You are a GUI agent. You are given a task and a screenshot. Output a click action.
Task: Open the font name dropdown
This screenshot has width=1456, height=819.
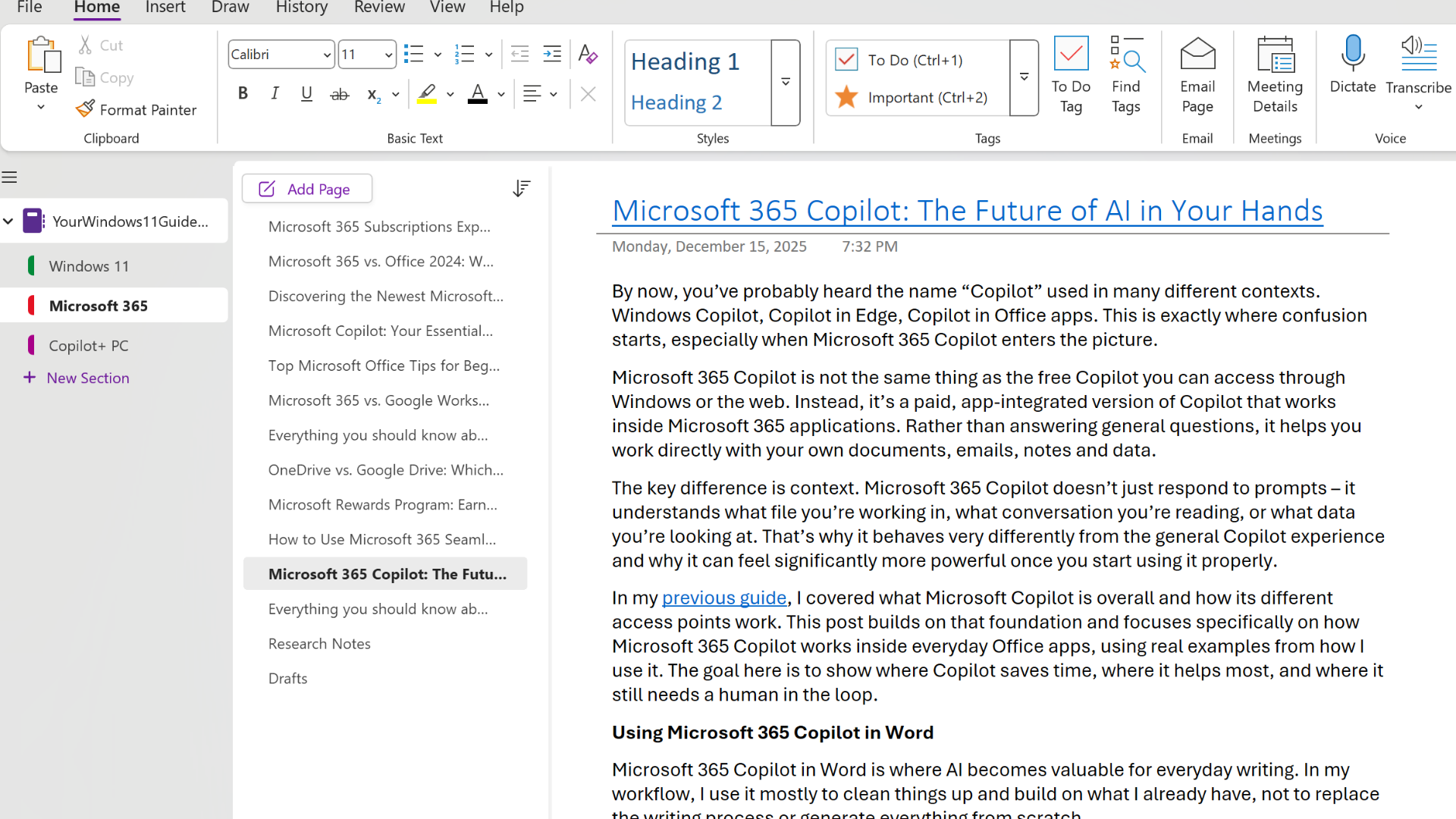[325, 54]
